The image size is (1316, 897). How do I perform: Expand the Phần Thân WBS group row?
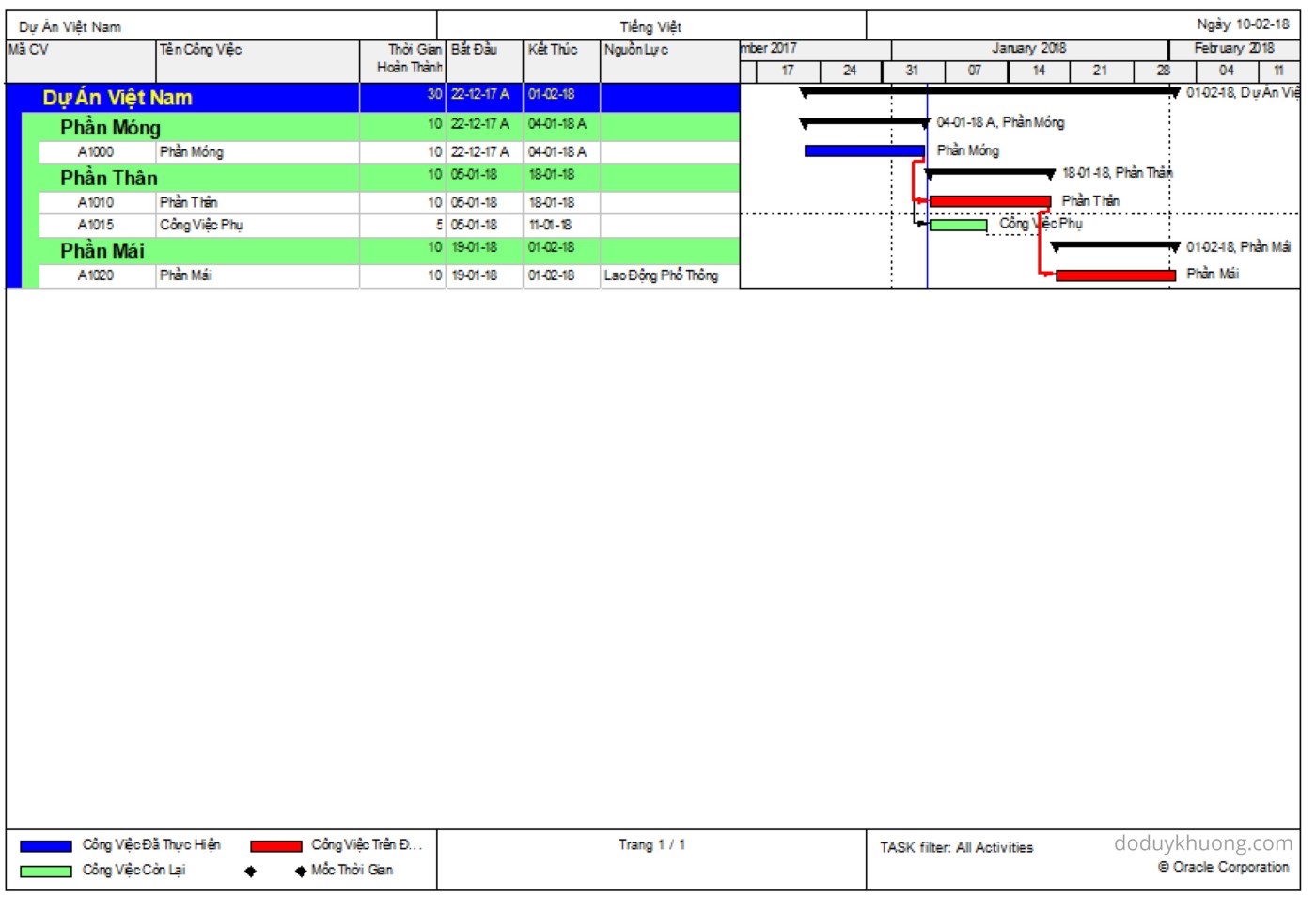coord(108,179)
